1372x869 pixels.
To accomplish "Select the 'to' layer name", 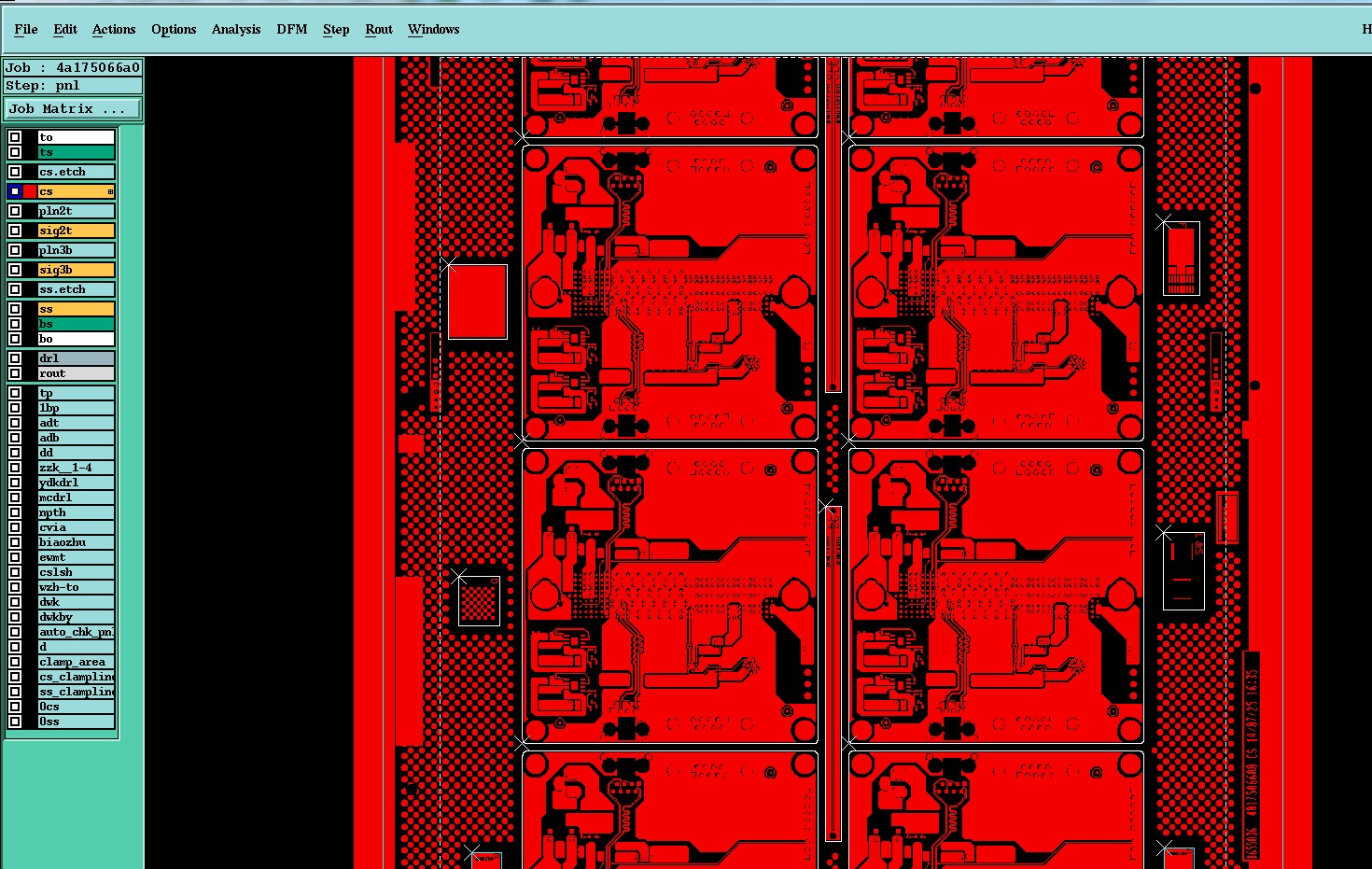I will 76,137.
